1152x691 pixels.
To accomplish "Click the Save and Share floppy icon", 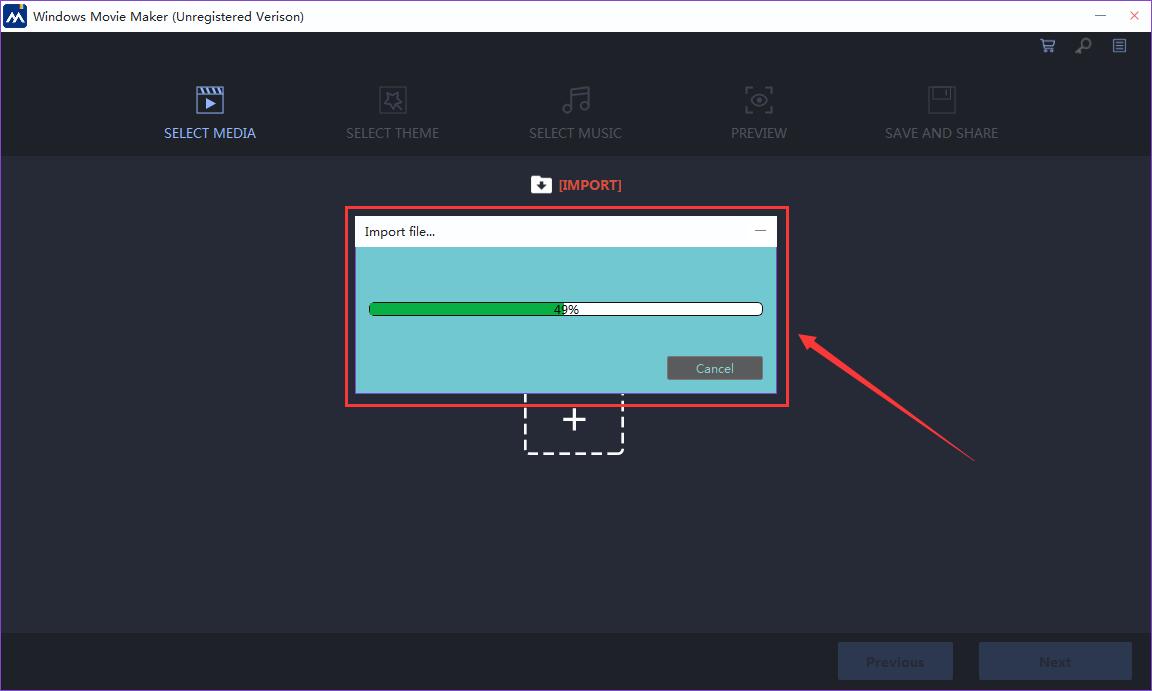I will [941, 100].
